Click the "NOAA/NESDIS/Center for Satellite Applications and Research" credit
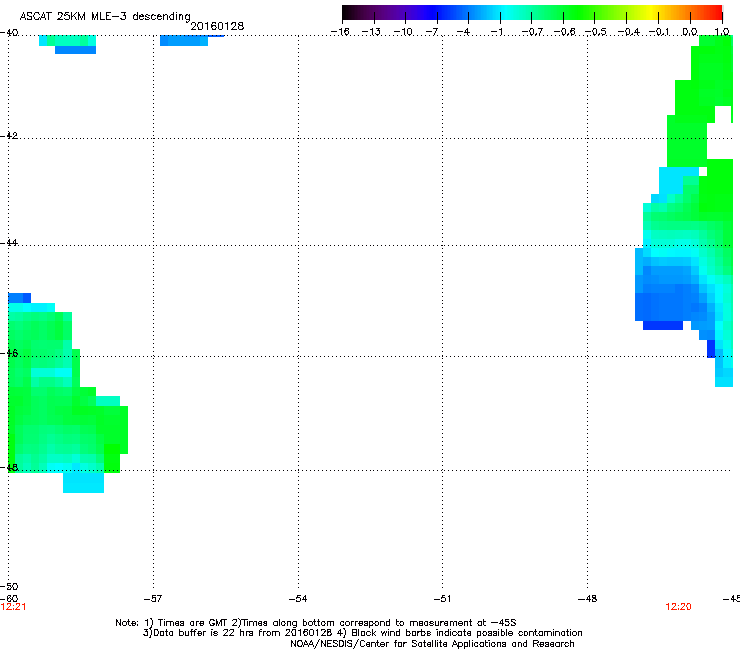 [x=432, y=644]
